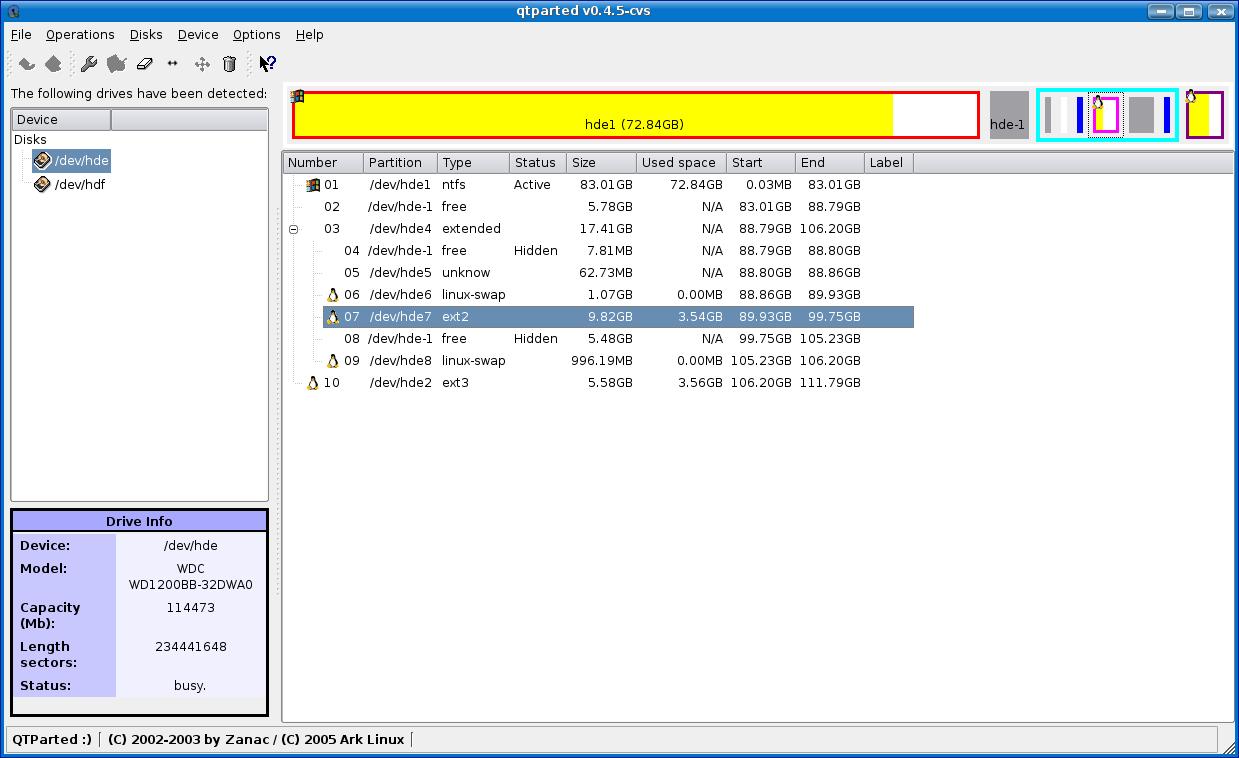Open the Disks menu

pos(146,34)
